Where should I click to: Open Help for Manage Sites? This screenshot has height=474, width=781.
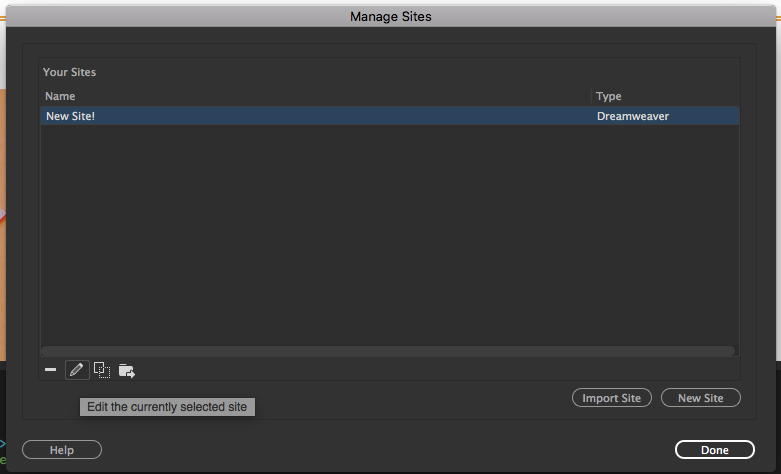[x=62, y=450]
